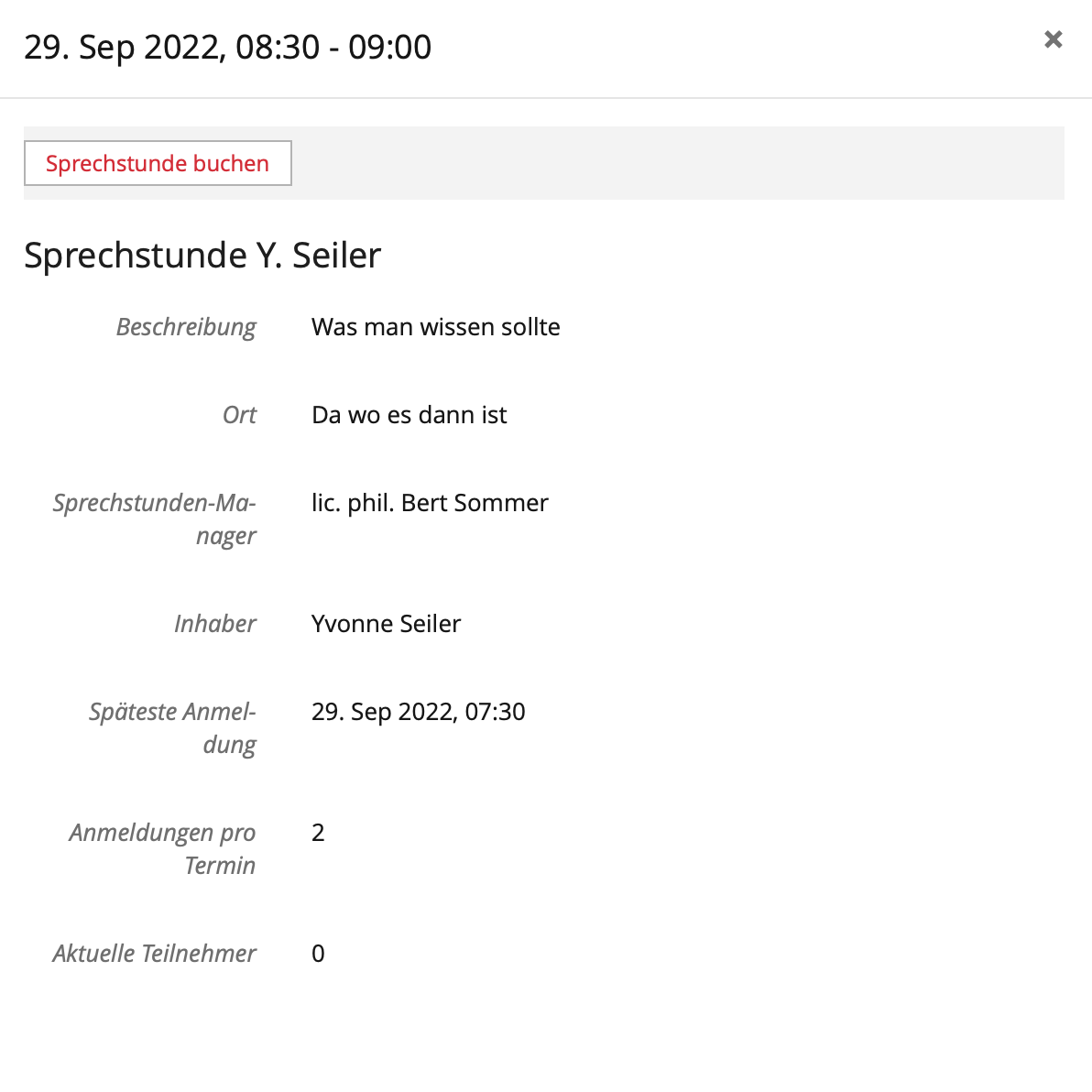Select the current participants value 0
1092x1092 pixels.
click(318, 954)
